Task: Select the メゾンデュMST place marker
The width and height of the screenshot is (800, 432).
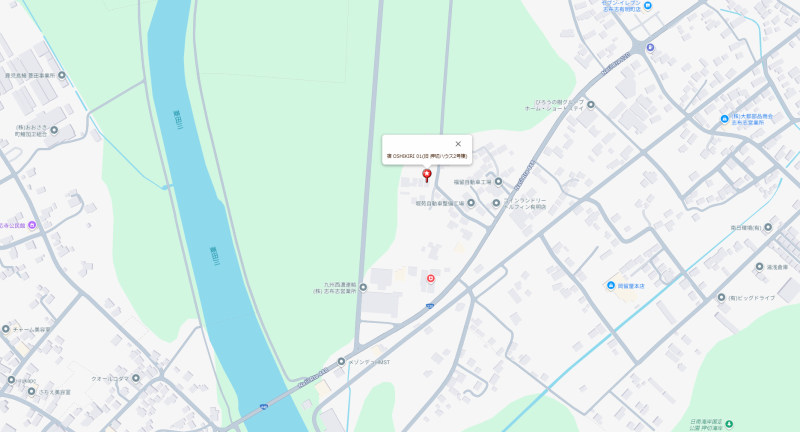Action: pos(341,362)
